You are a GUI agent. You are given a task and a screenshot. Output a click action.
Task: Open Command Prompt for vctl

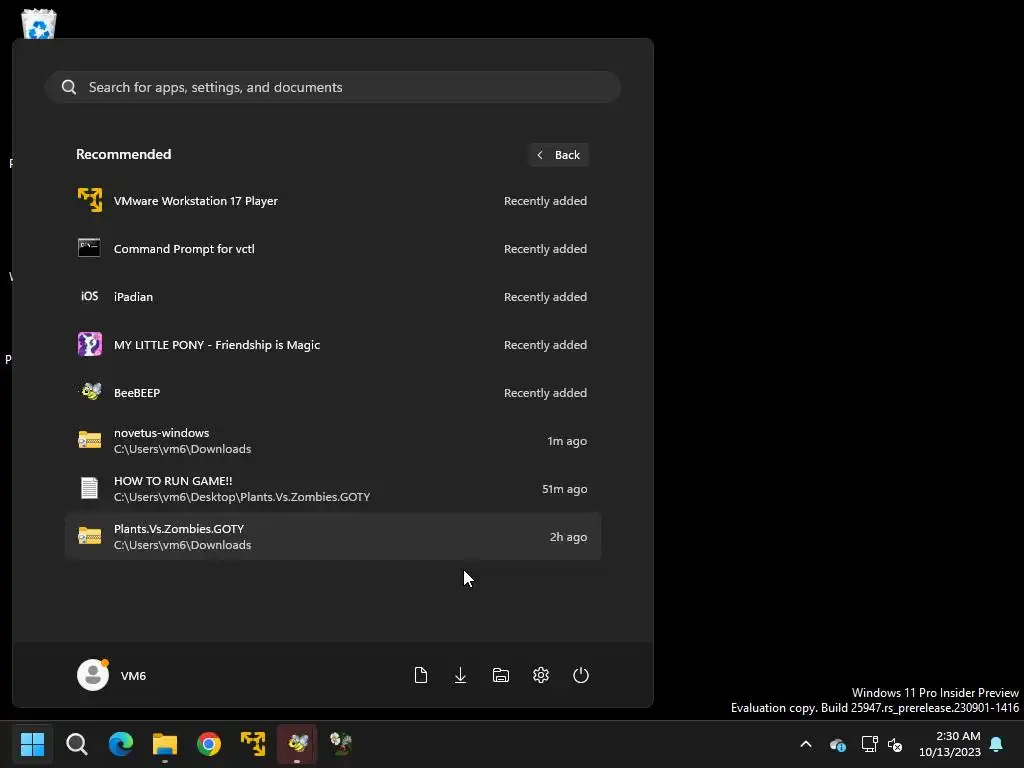click(332, 249)
